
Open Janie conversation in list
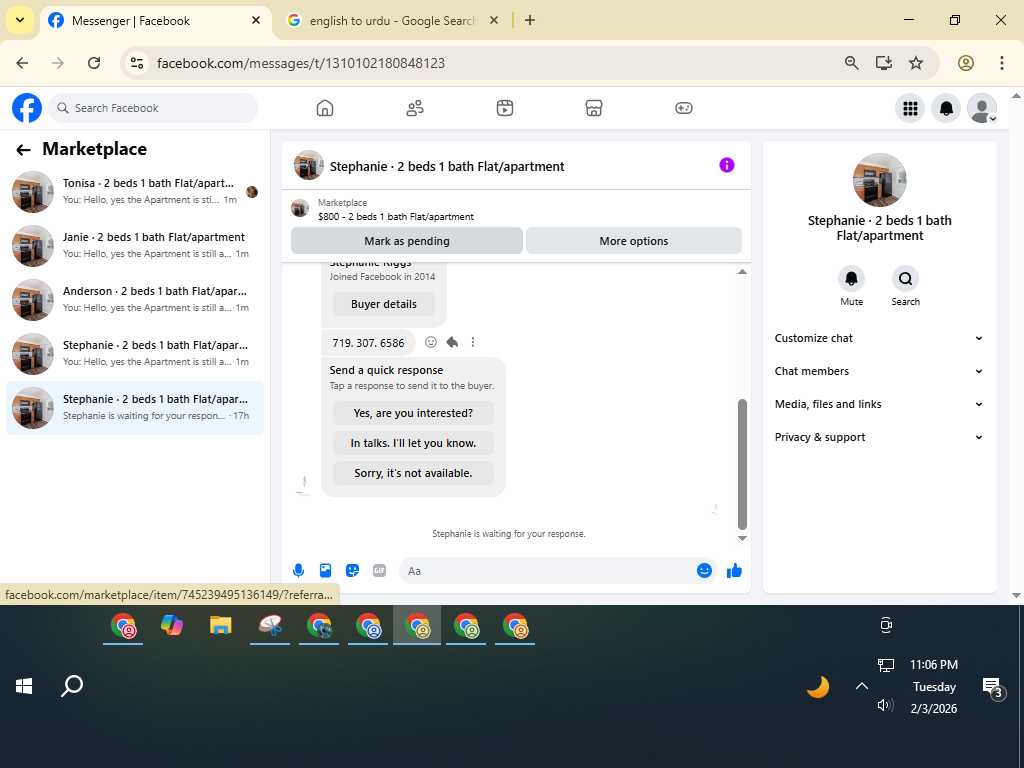[x=135, y=246]
